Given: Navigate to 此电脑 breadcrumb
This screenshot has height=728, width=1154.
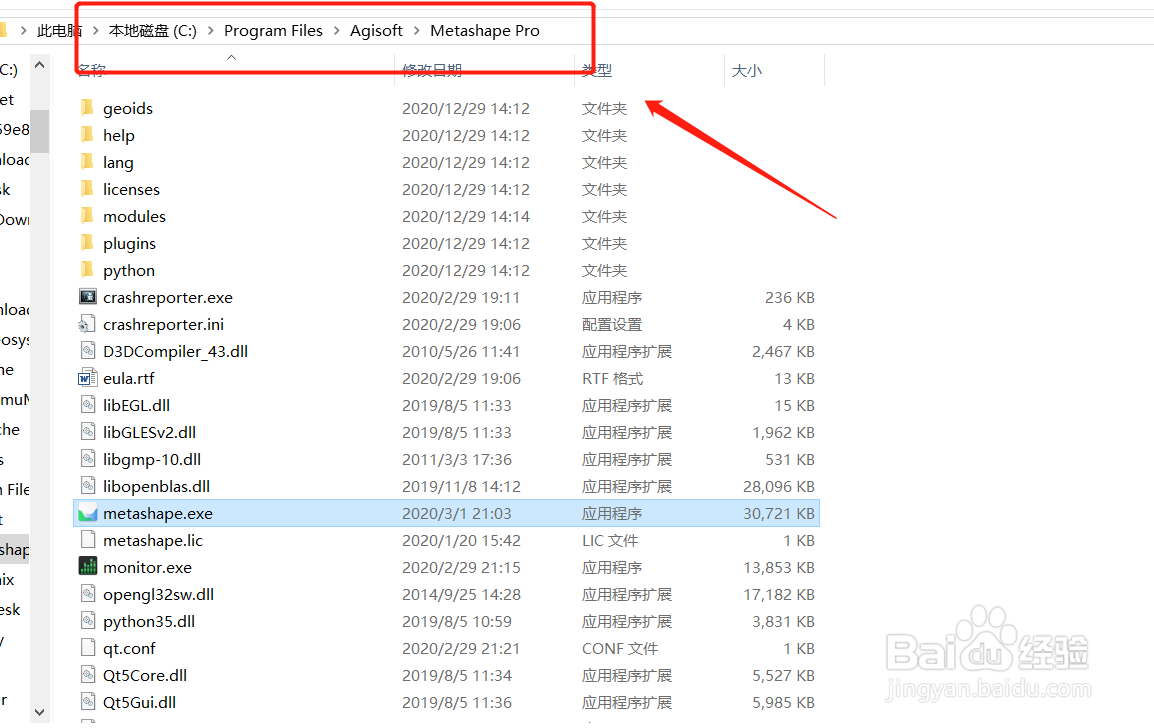Looking at the screenshot, I should coord(59,30).
